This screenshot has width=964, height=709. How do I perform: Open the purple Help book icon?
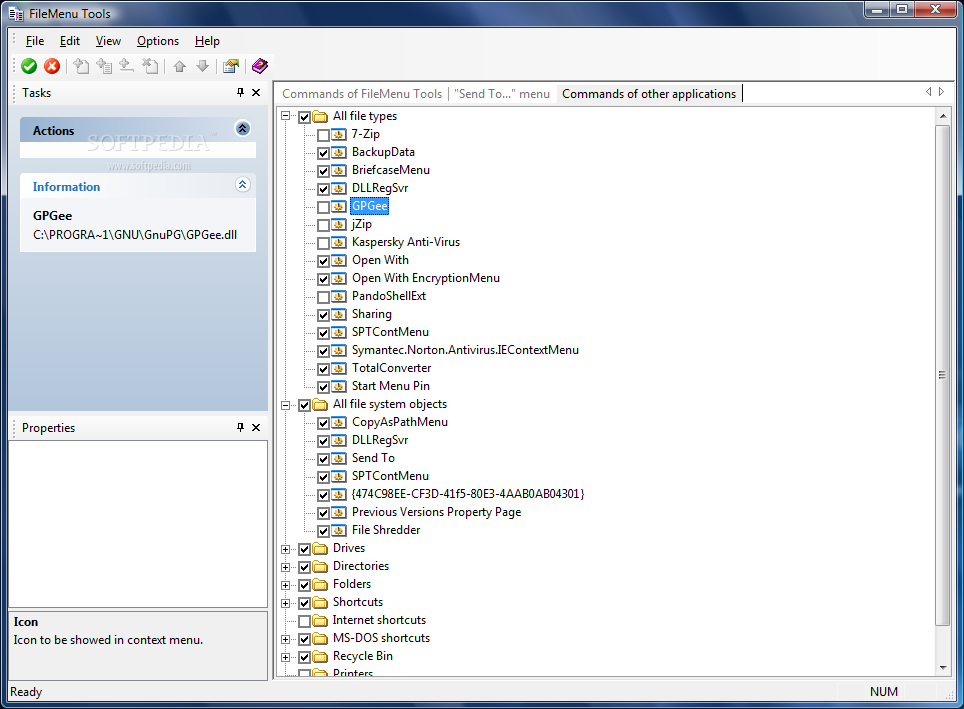260,66
